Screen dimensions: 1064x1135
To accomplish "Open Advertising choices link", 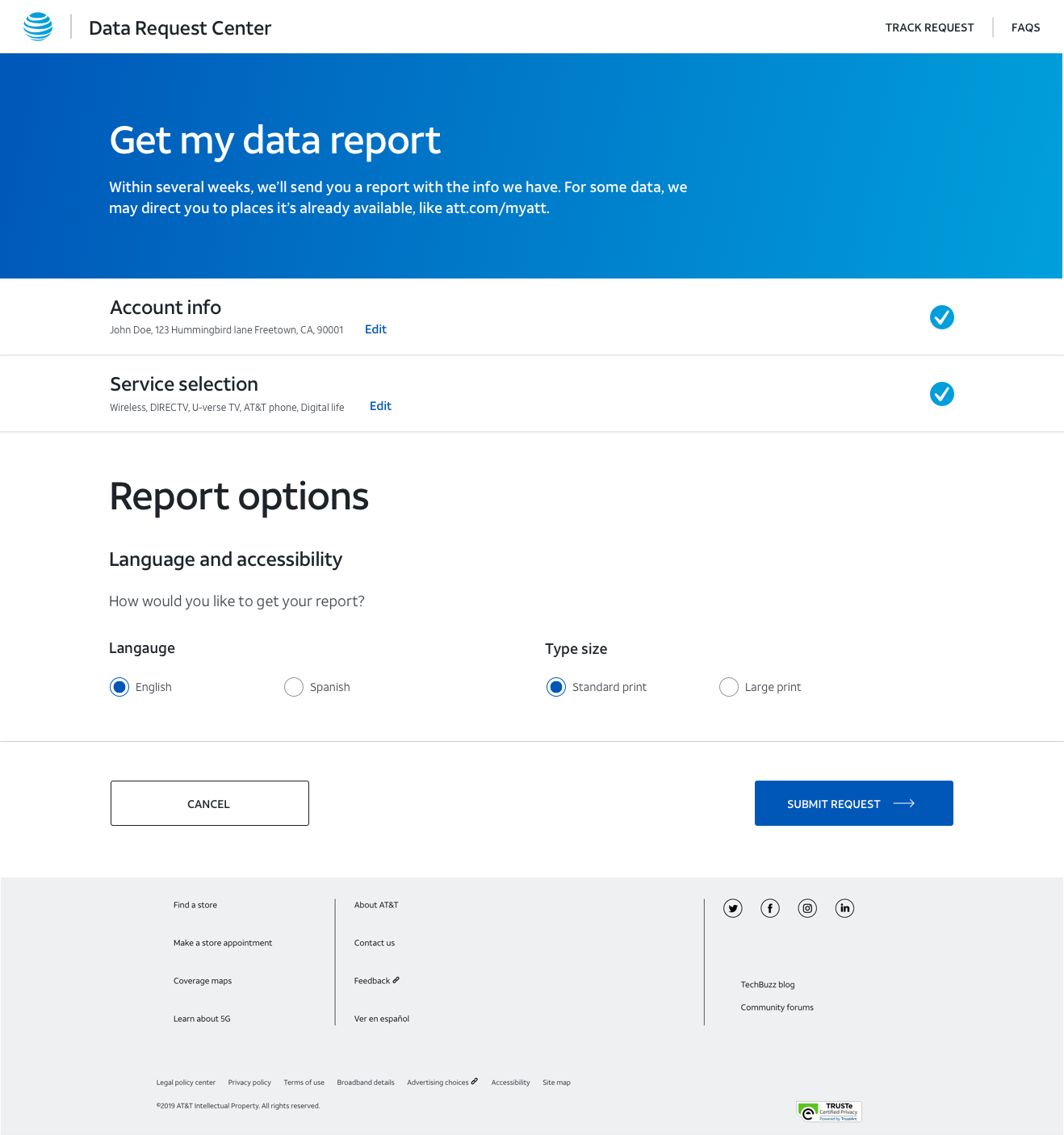I will pyautogui.click(x=442, y=1083).
